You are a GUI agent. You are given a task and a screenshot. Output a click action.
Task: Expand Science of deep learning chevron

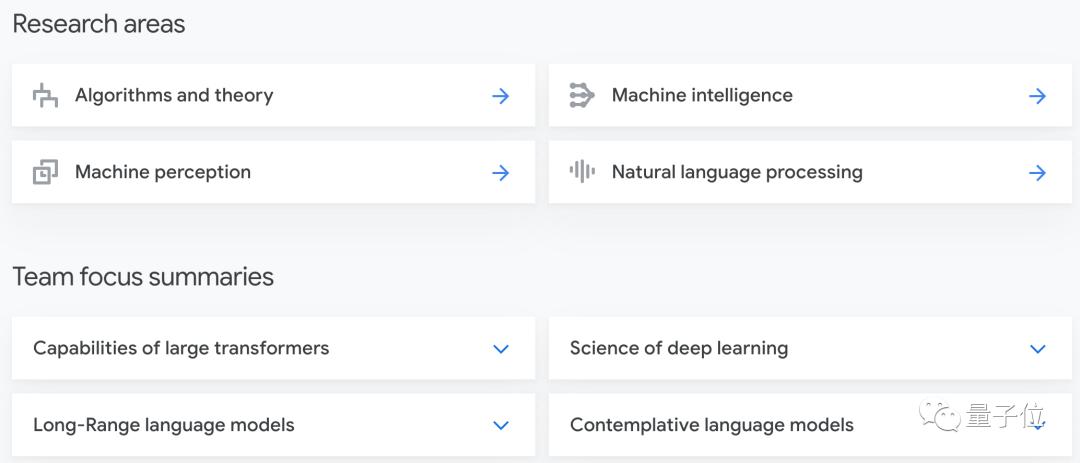pyautogui.click(x=1037, y=349)
